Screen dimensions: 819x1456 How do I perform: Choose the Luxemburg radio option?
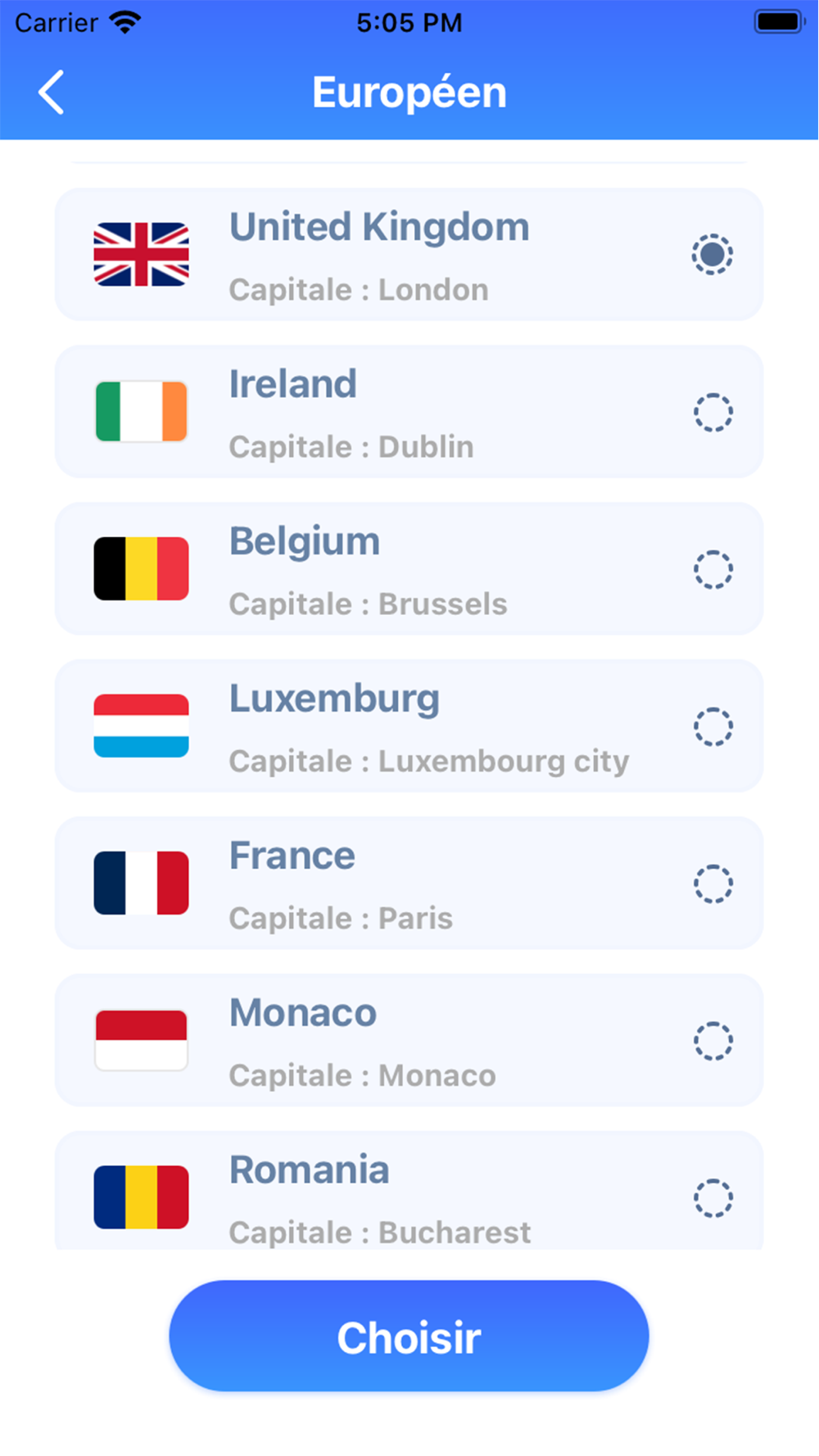713,726
